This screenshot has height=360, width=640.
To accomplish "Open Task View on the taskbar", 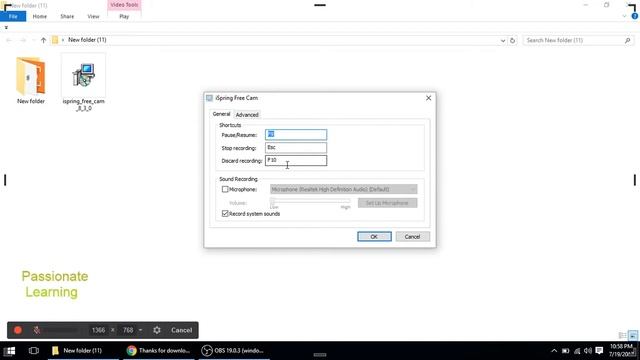I will point(34,351).
